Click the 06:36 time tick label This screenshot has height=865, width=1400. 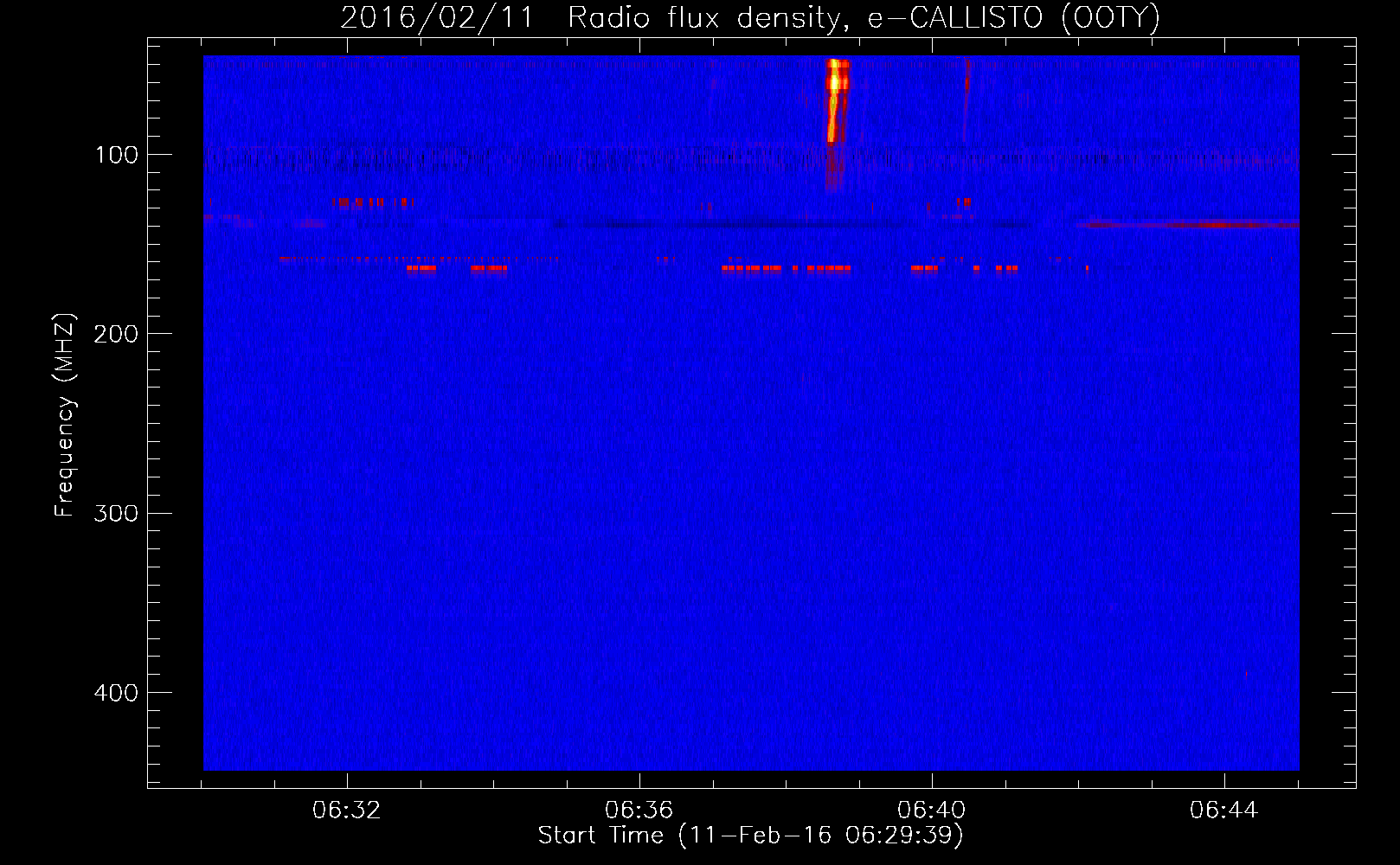(639, 811)
